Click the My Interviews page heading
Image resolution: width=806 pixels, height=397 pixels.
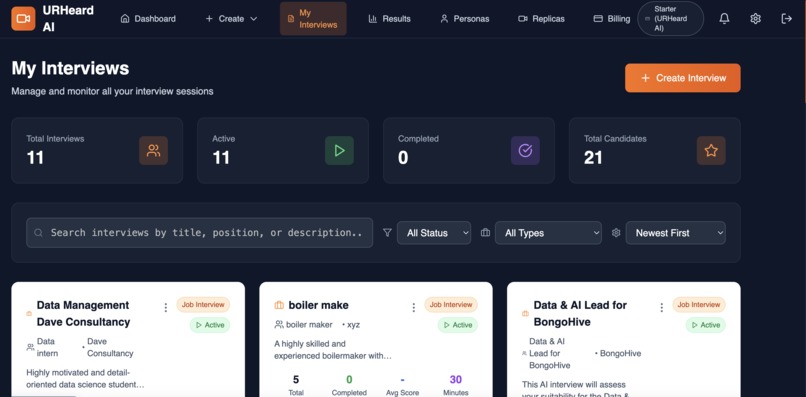(70, 68)
